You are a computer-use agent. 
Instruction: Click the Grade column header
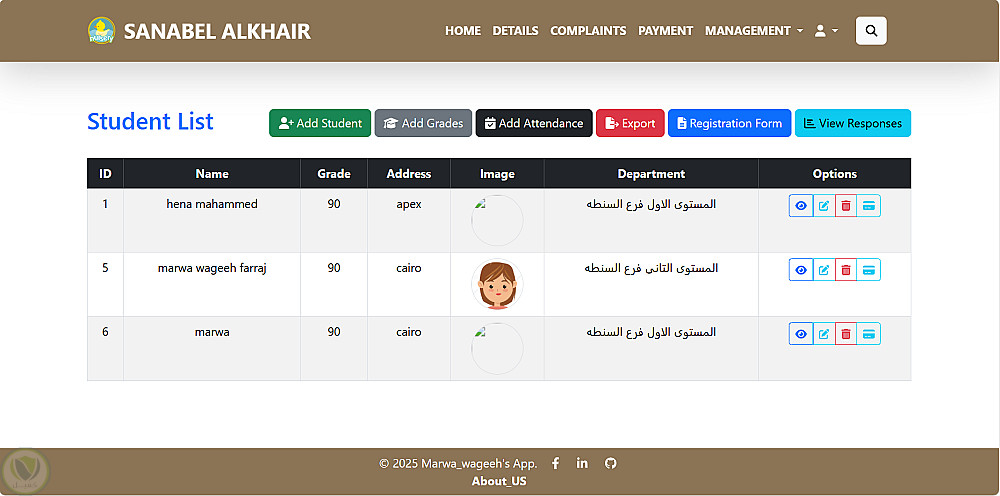pos(334,173)
